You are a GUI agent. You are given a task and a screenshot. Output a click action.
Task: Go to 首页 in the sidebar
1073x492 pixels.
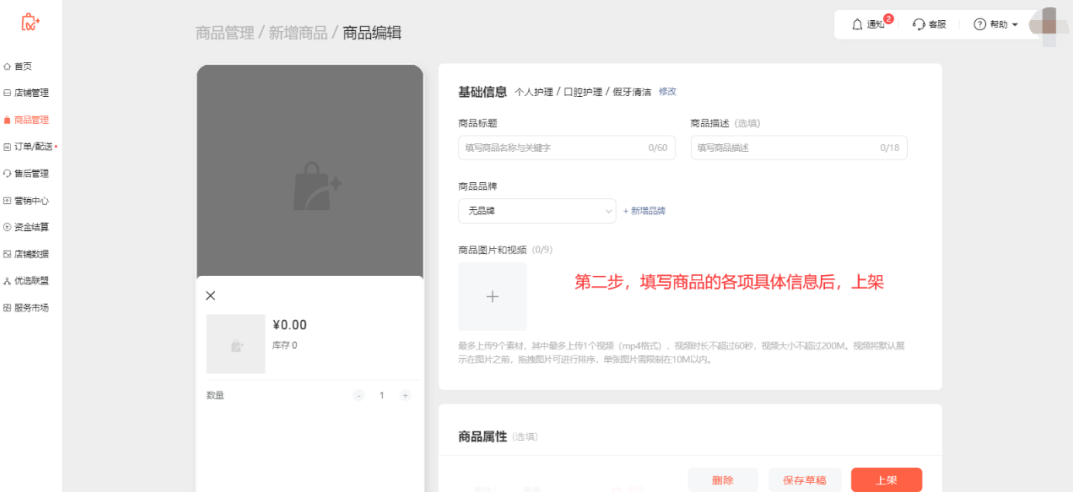18,66
